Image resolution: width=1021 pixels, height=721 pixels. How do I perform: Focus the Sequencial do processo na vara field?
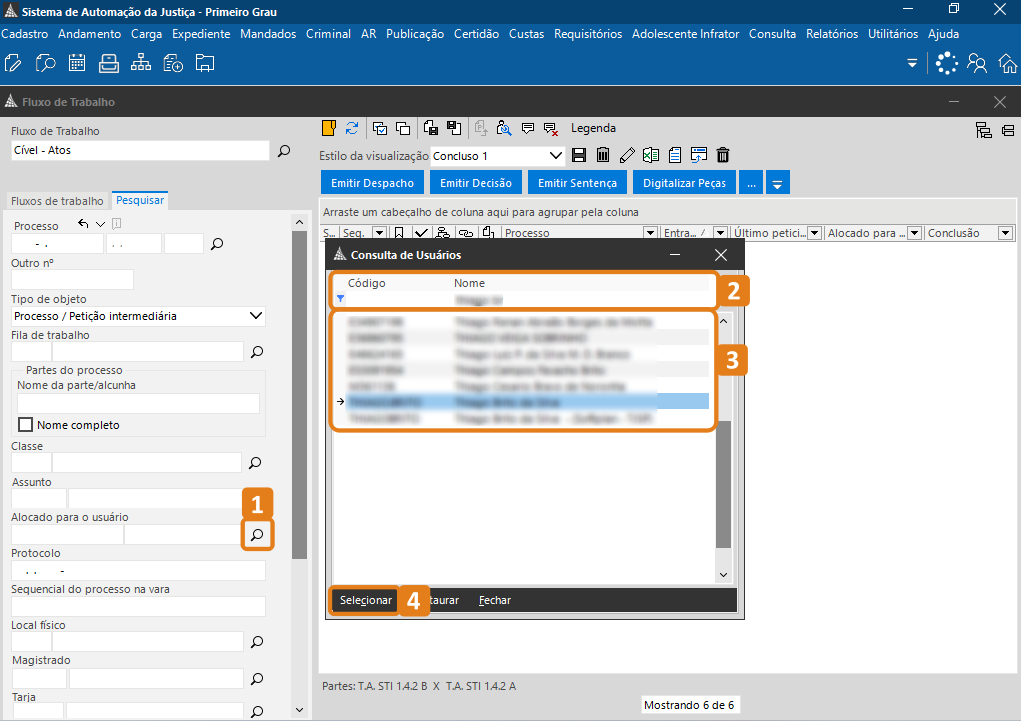138,606
